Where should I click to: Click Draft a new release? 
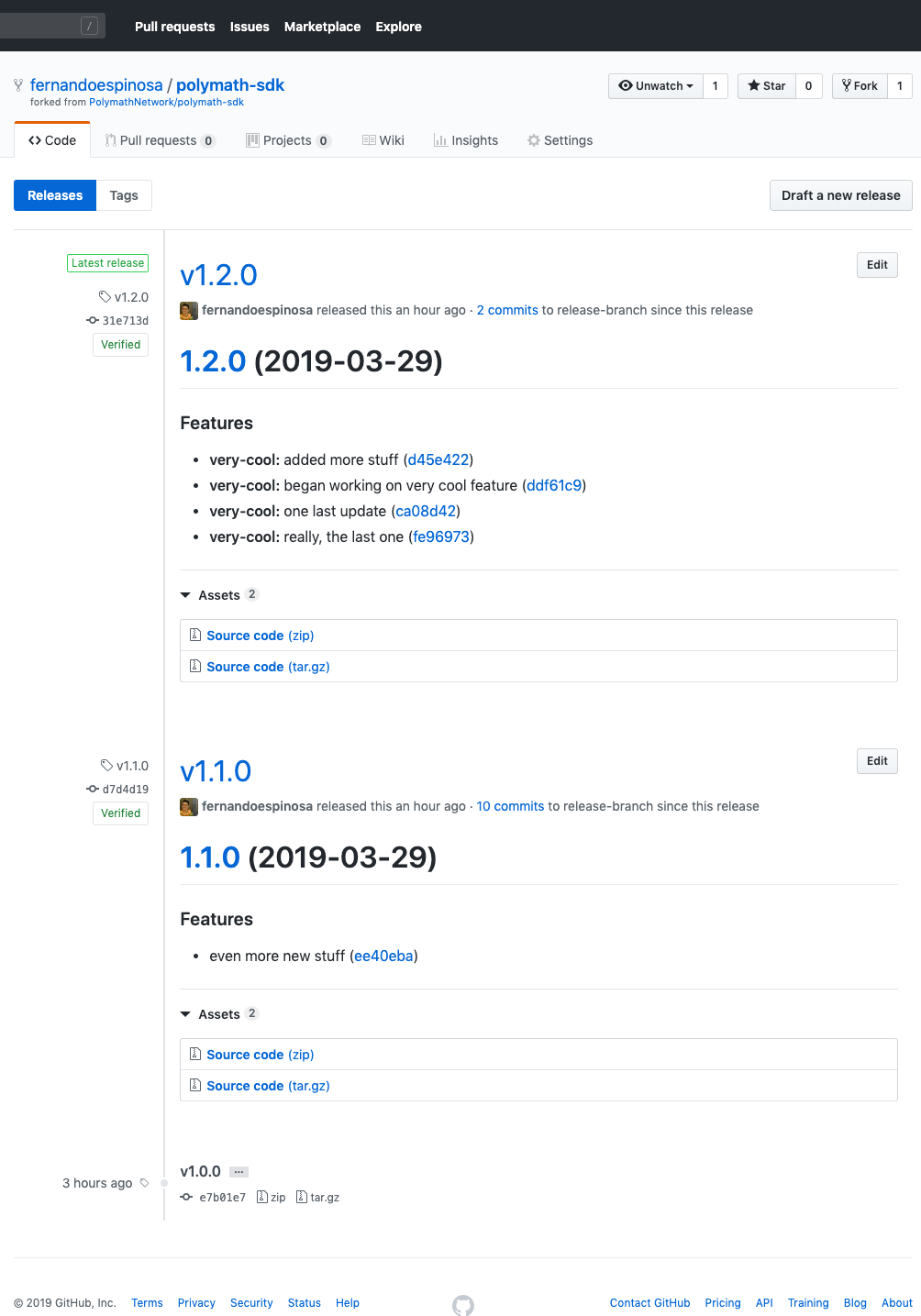[x=841, y=195]
